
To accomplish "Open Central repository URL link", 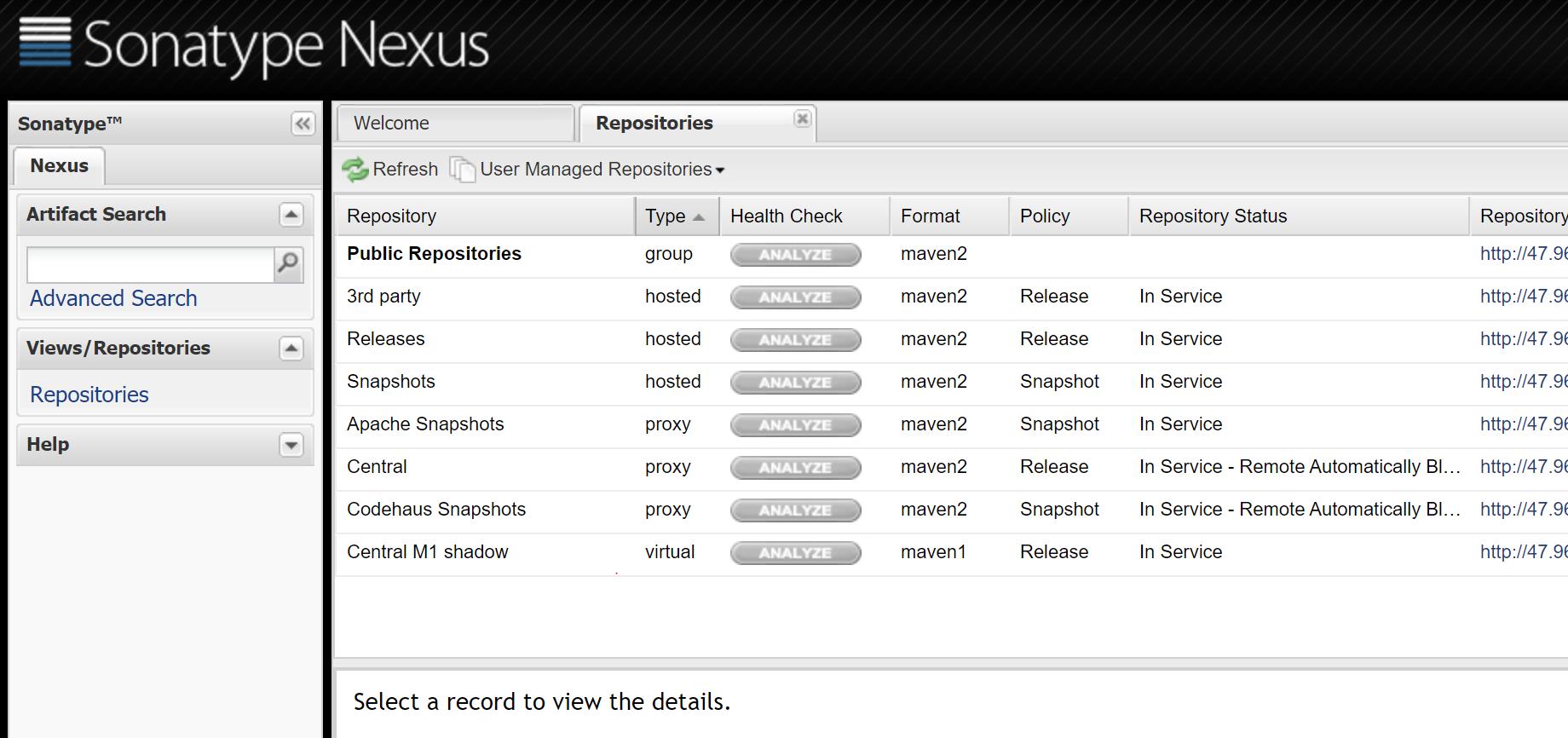I will point(1524,467).
